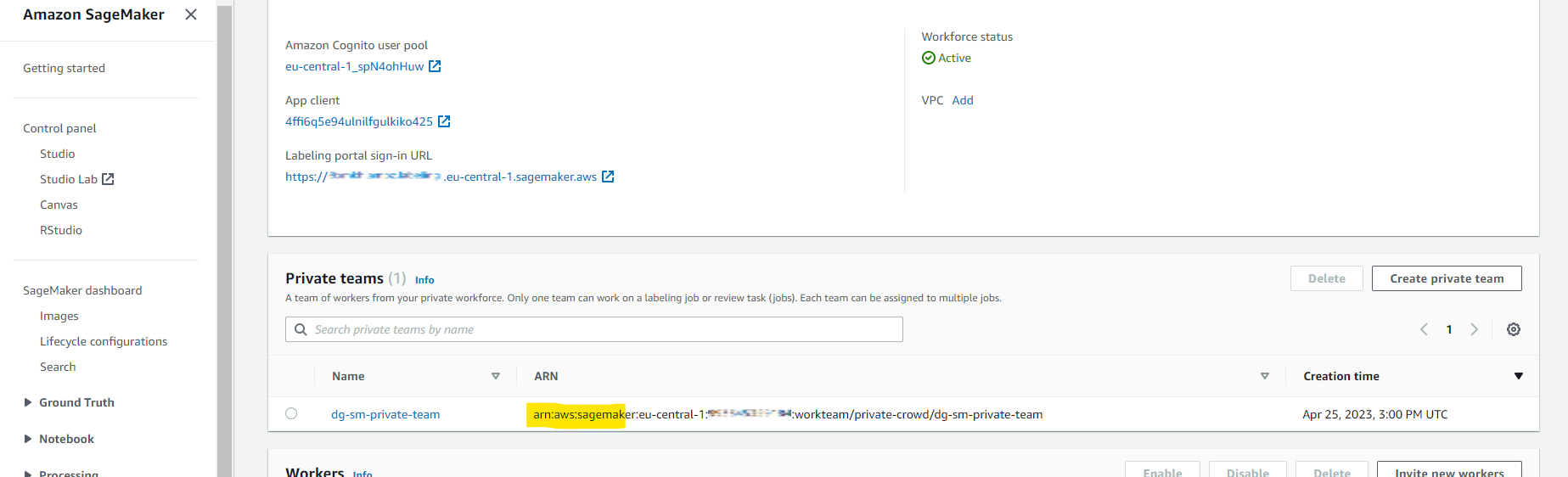Image resolution: width=1568 pixels, height=477 pixels.
Task: Click Add next to VPC
Action: (963, 100)
